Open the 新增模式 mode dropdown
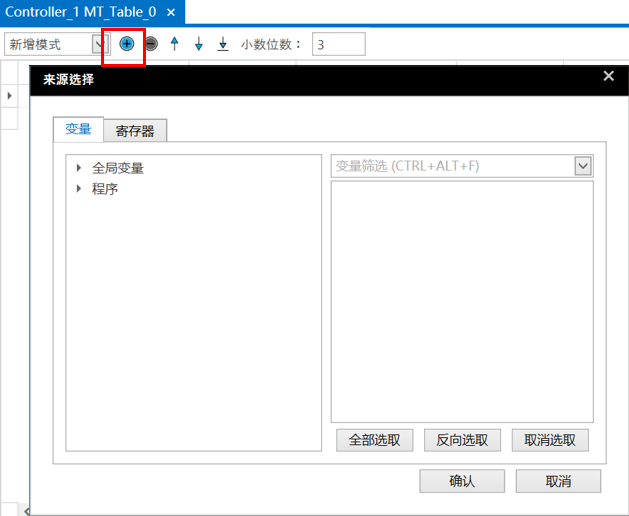The image size is (629, 516). click(x=99, y=44)
